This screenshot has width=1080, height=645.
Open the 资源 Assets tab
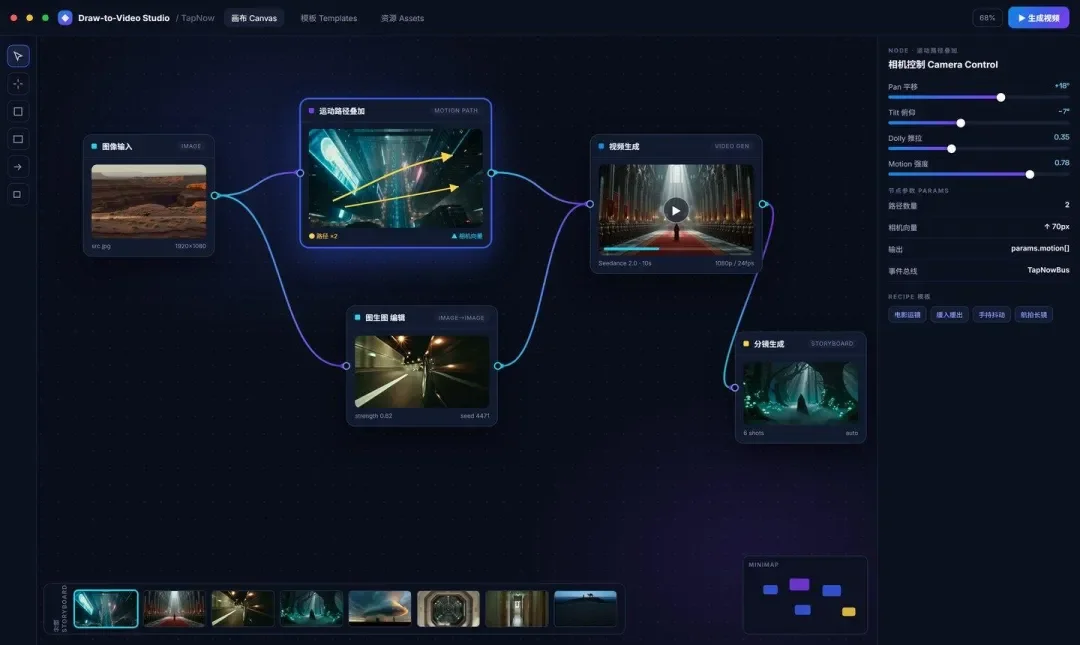pos(402,18)
